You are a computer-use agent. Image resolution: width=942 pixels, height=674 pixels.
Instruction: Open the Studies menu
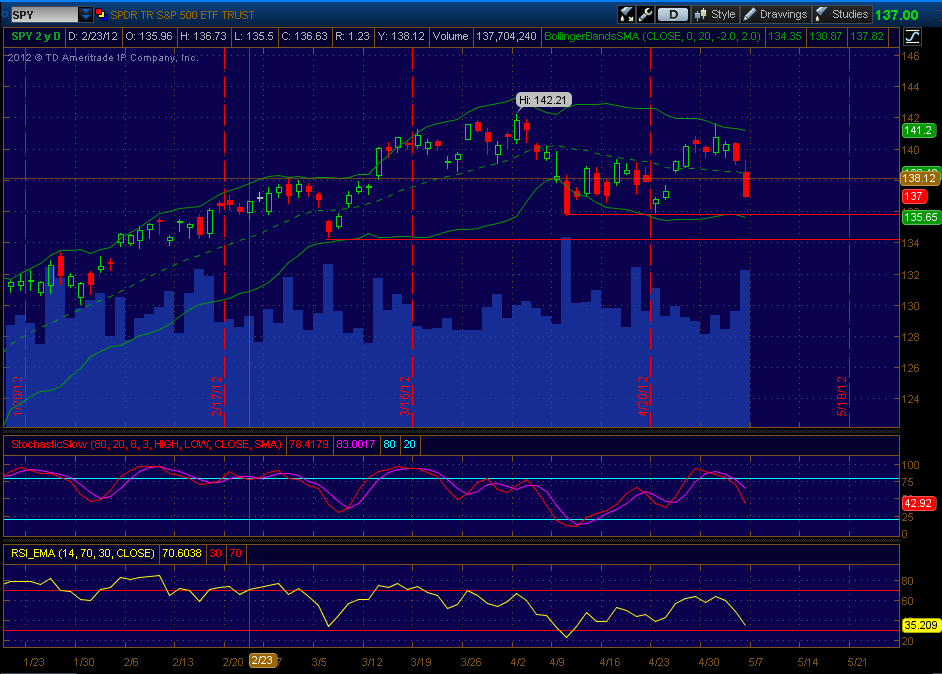(x=842, y=14)
